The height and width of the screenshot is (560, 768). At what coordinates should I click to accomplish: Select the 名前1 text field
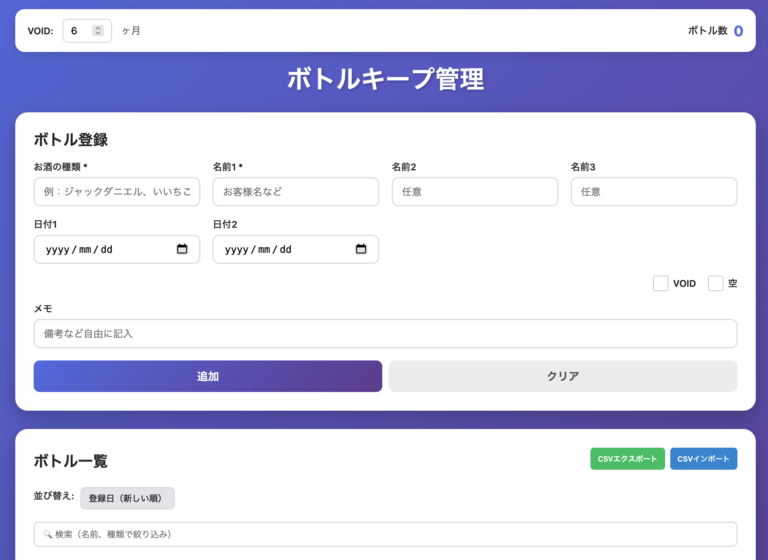pos(296,192)
